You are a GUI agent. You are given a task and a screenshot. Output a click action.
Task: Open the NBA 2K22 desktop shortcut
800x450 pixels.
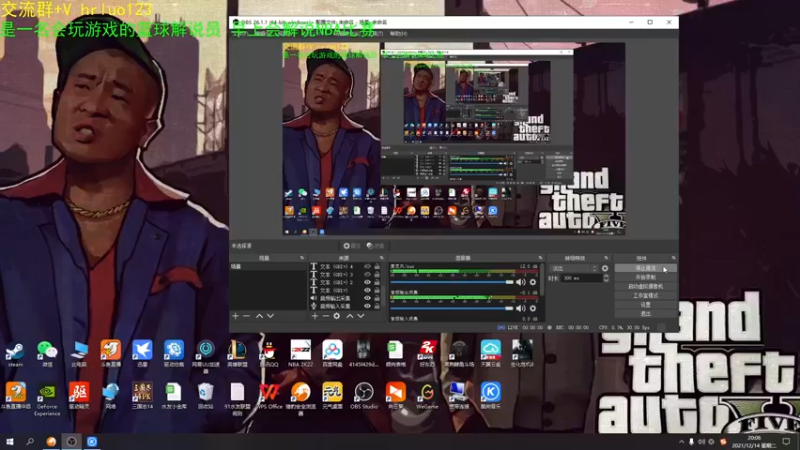pos(300,354)
